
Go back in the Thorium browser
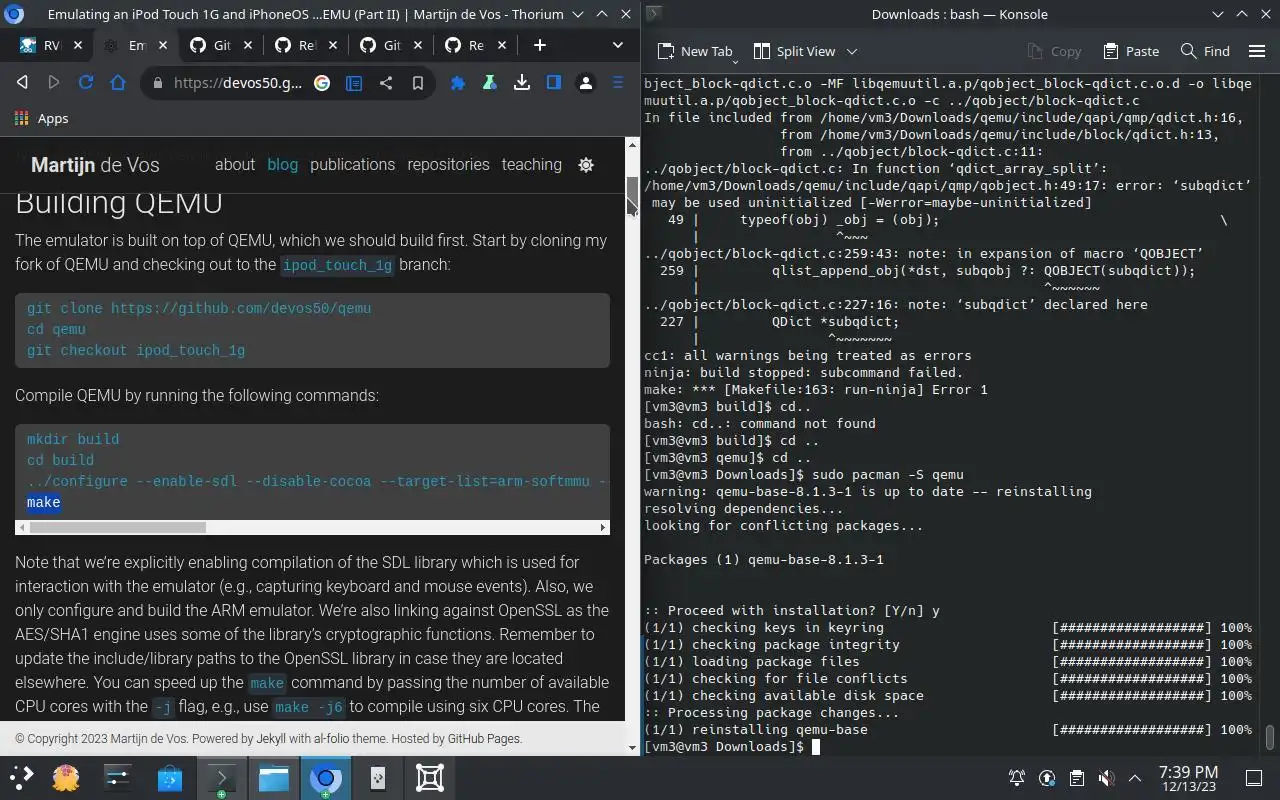[x=22, y=83]
